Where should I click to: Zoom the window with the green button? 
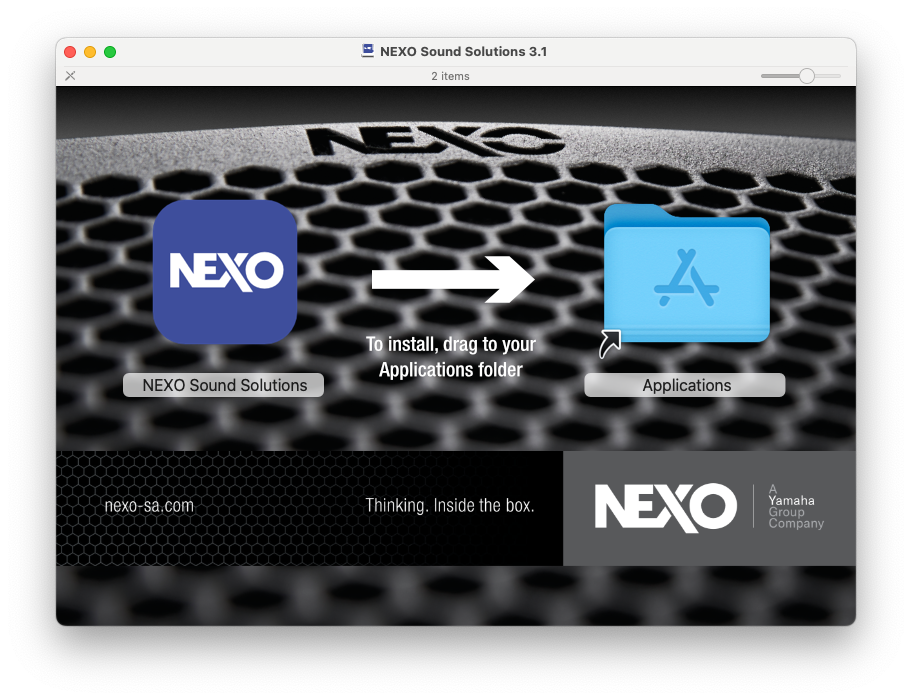tap(110, 52)
